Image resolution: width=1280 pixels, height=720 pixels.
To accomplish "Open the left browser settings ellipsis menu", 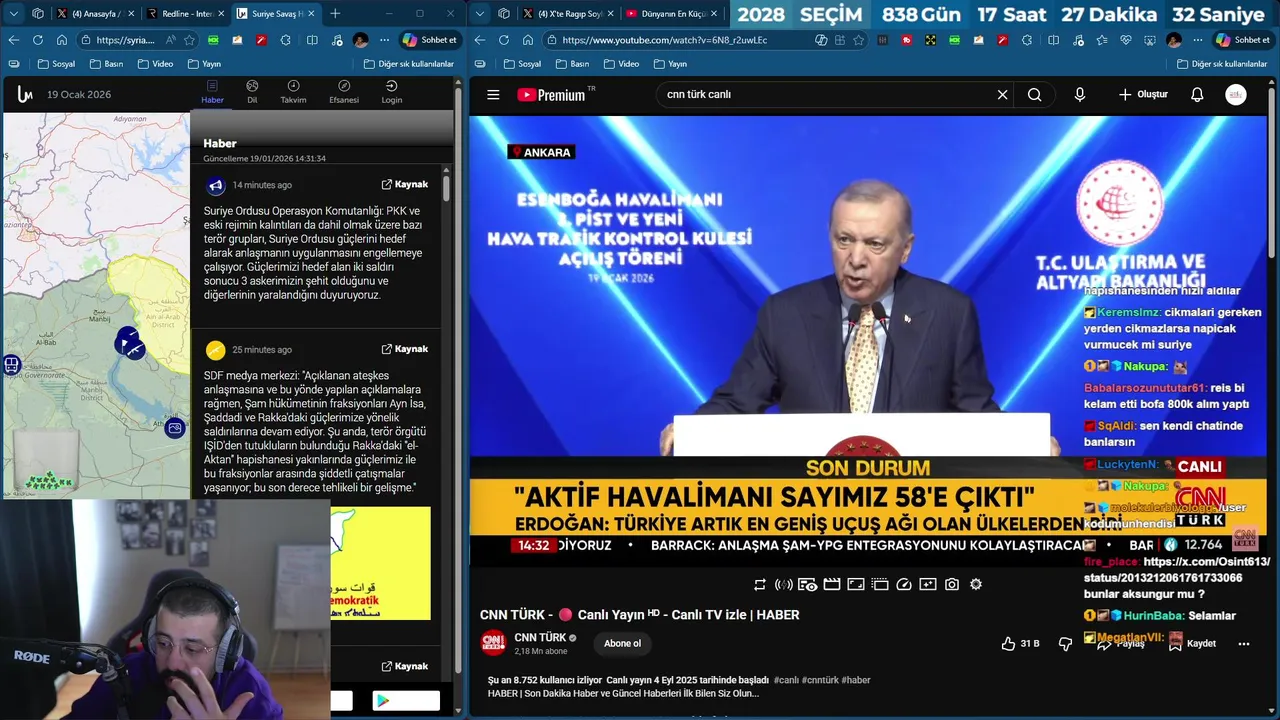I will [x=384, y=40].
